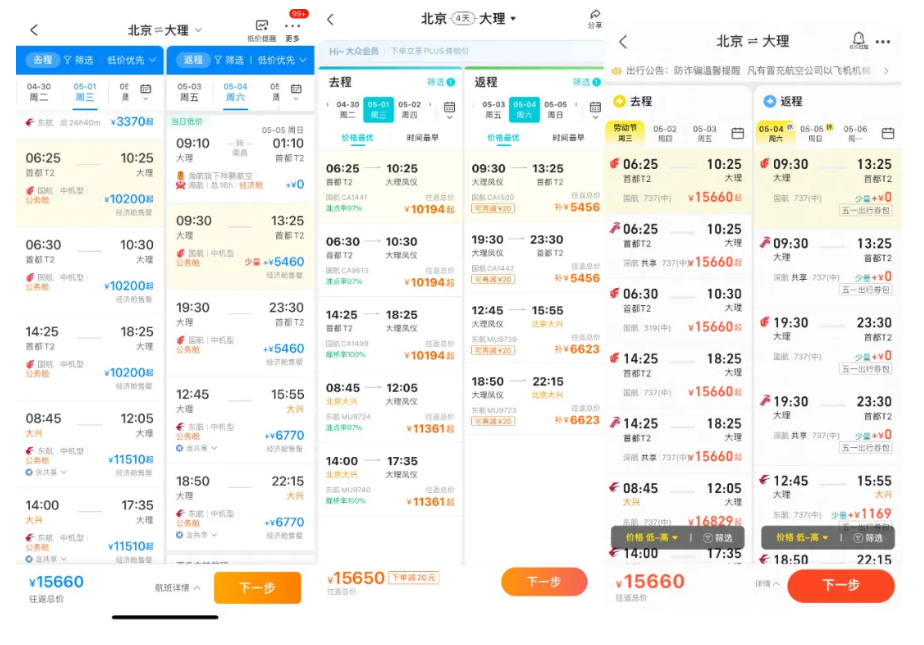Choose 19:30 return flight +¥5460 in left app
Image resolution: width=924 pixels, height=645 pixels.
[x=240, y=333]
